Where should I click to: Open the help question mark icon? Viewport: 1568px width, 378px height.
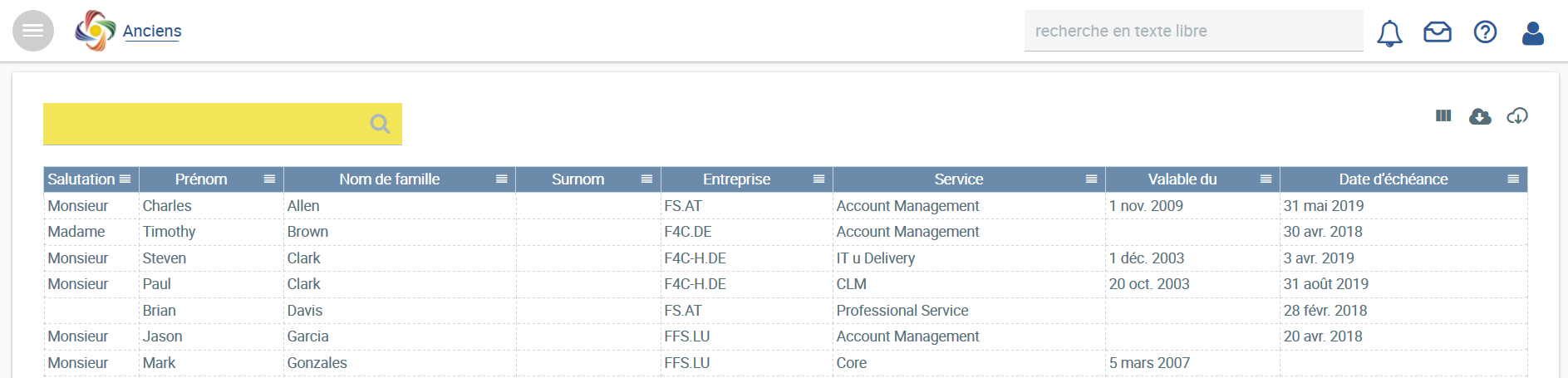tap(1485, 32)
